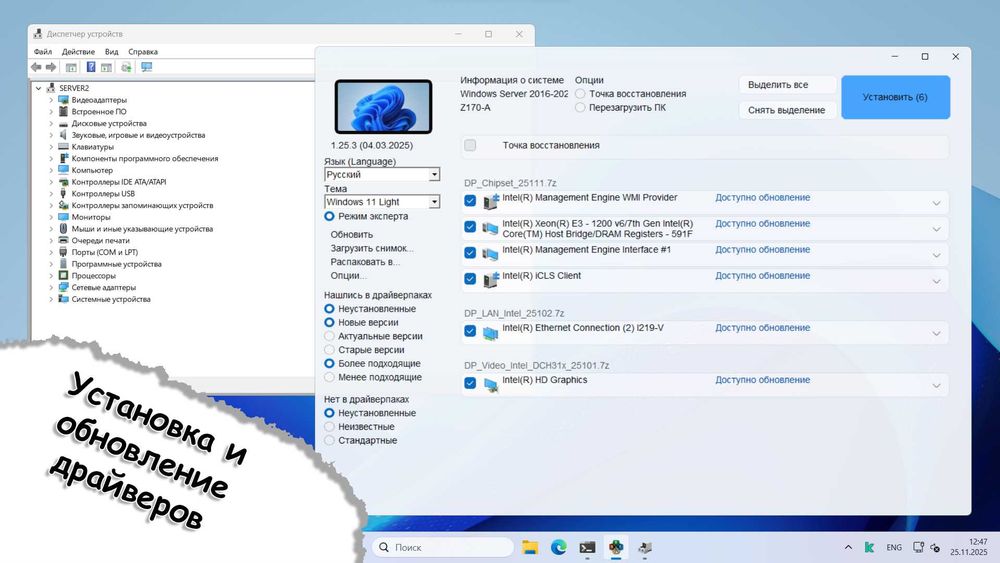
Task: Open the Тема Windows 11 Light combo box
Action: point(382,201)
